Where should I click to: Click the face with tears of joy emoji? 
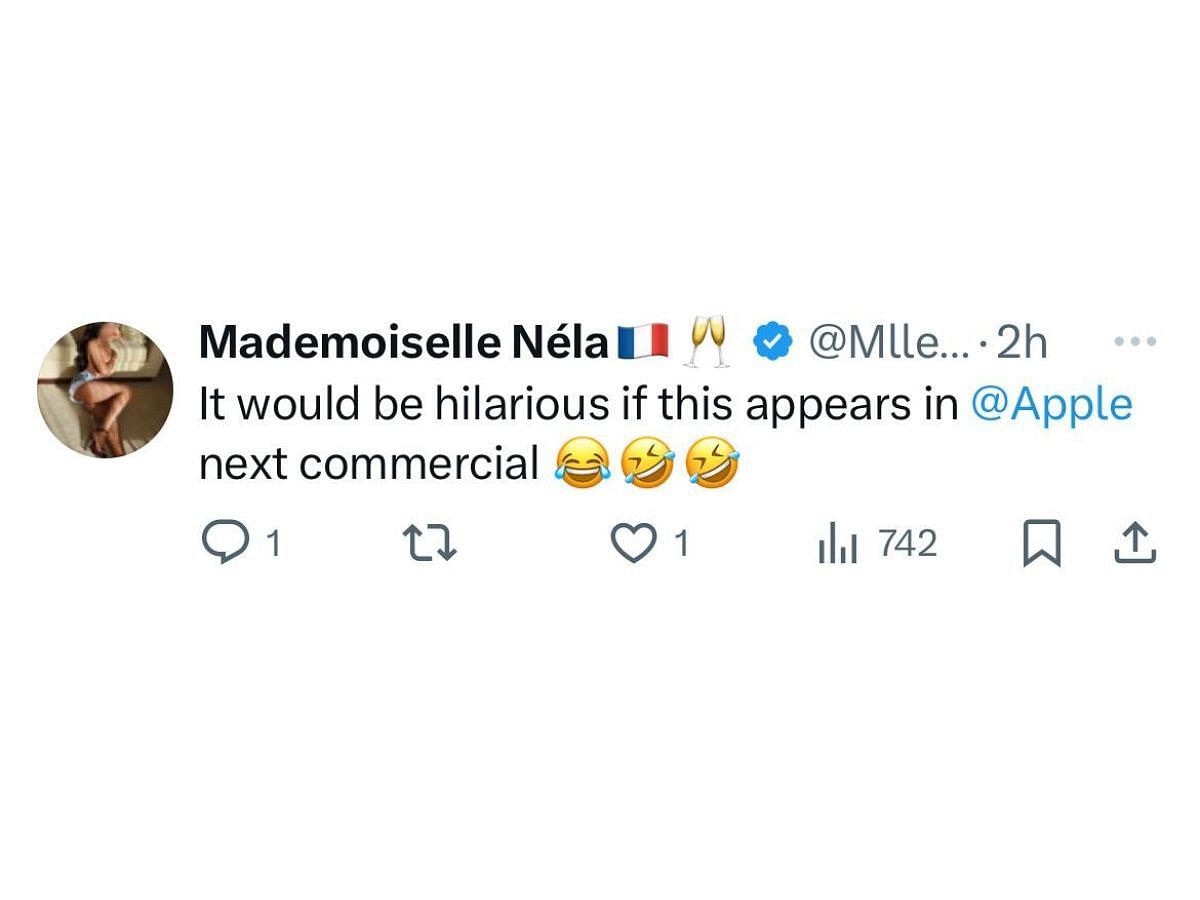tap(581, 466)
